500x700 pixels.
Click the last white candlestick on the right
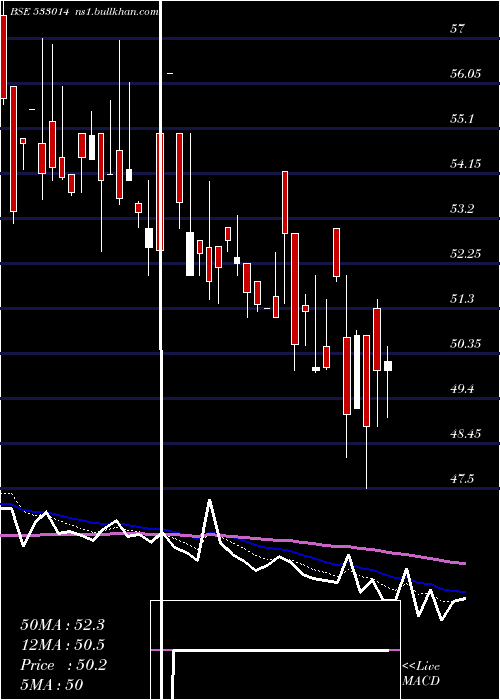(388, 366)
